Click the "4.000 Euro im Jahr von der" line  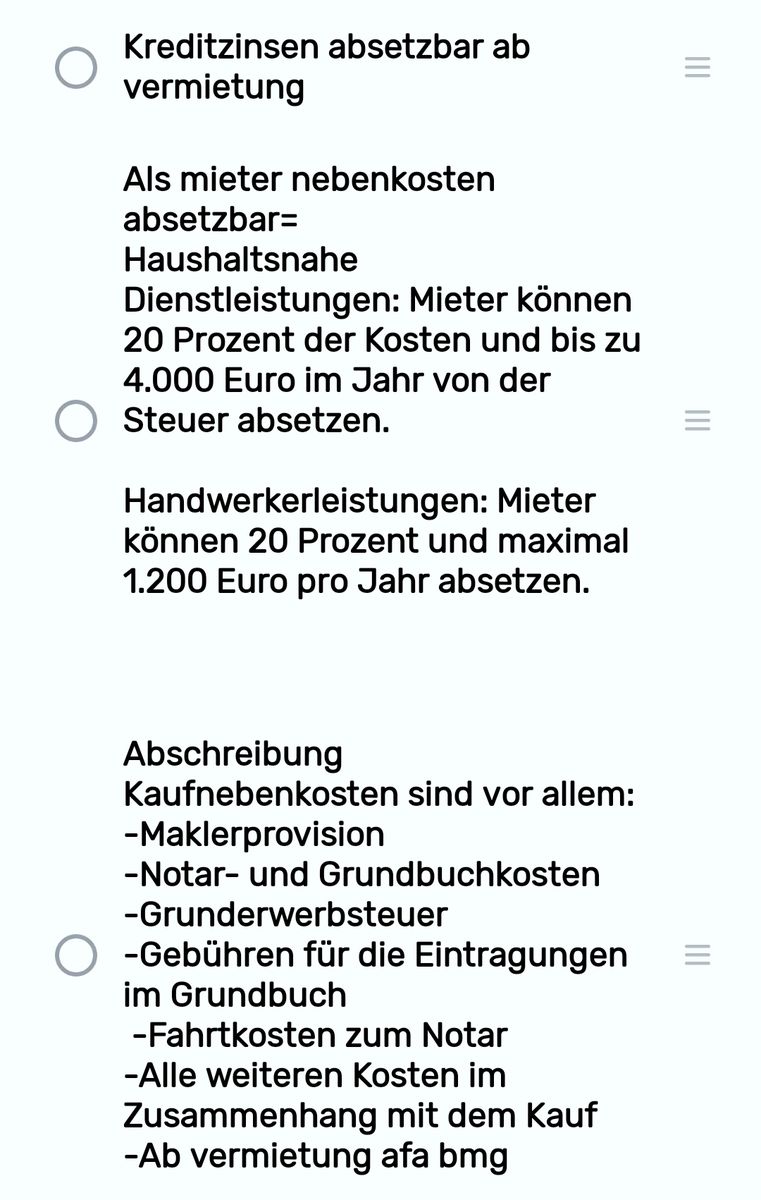point(337,380)
